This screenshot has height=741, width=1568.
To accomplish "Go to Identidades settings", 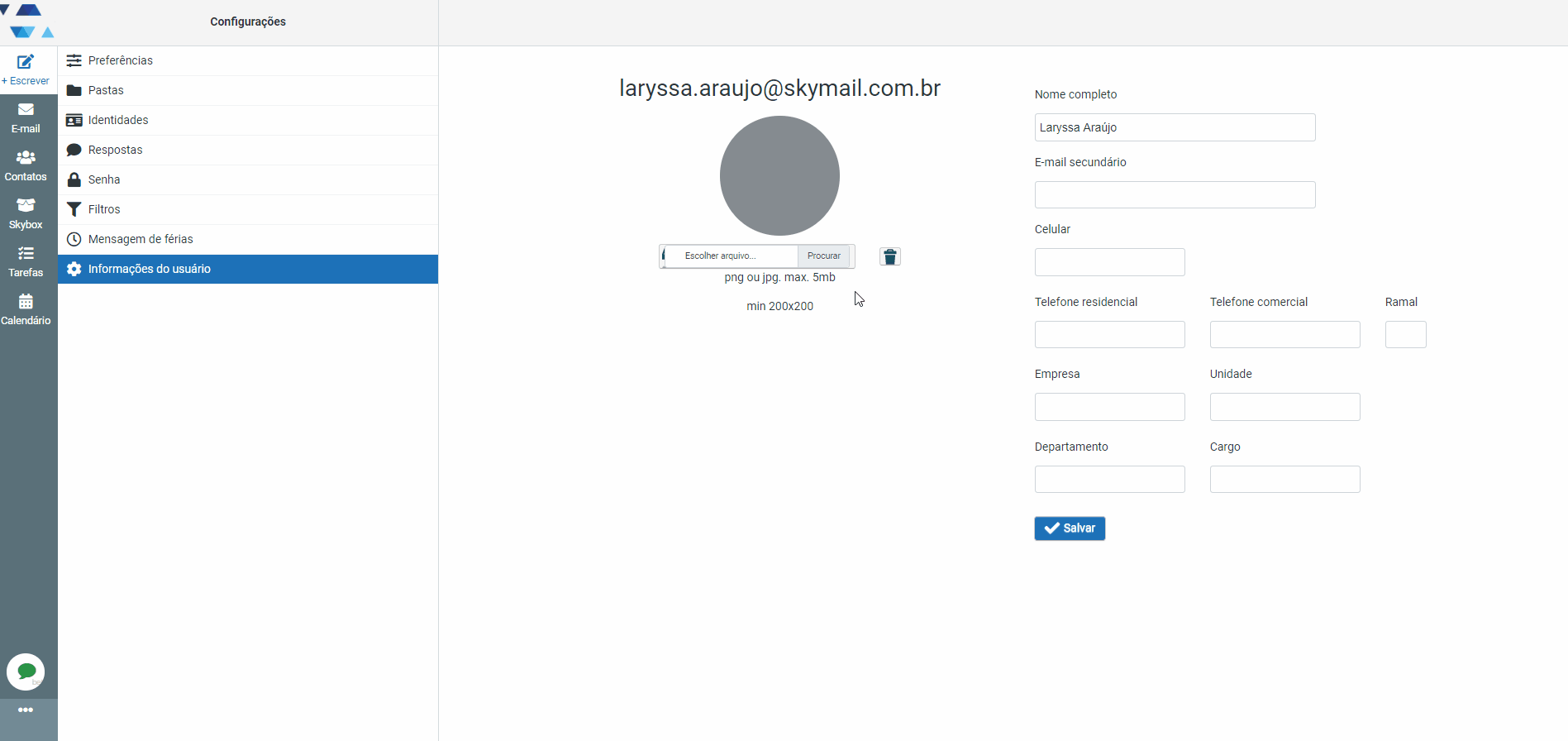I will click(x=248, y=120).
